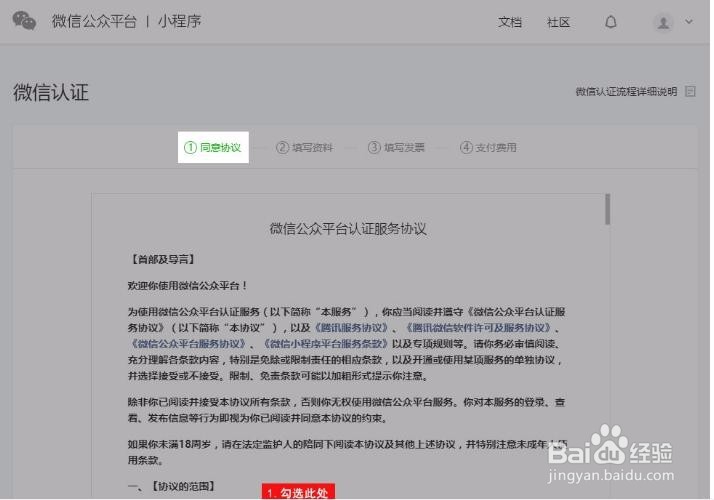714x500 pixels.
Task: Open 《腾讯微信软件许可及服务协议》 link
Action: (478, 327)
